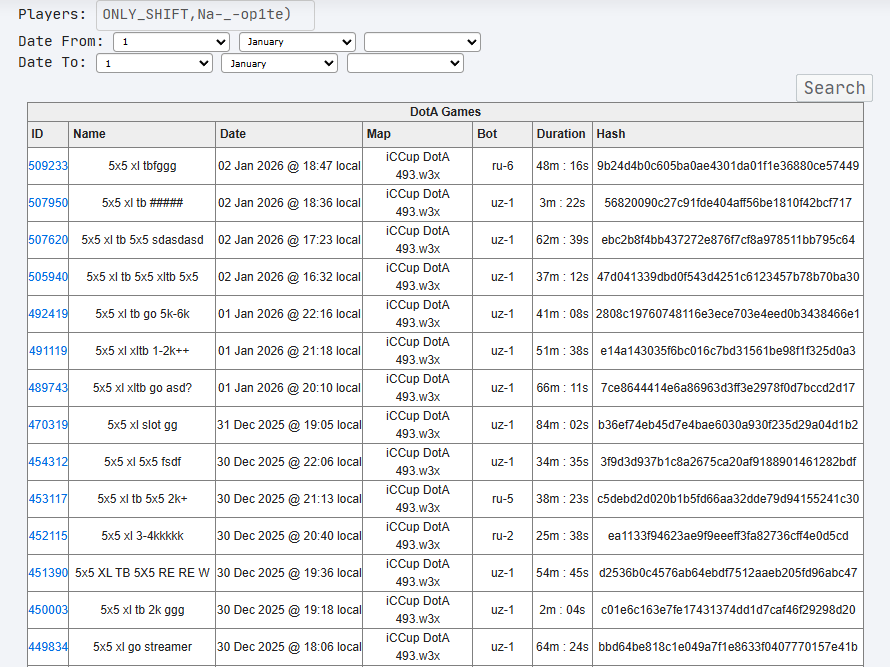Click the Date column header
Viewport: 890px width, 667px height.
[x=289, y=134]
